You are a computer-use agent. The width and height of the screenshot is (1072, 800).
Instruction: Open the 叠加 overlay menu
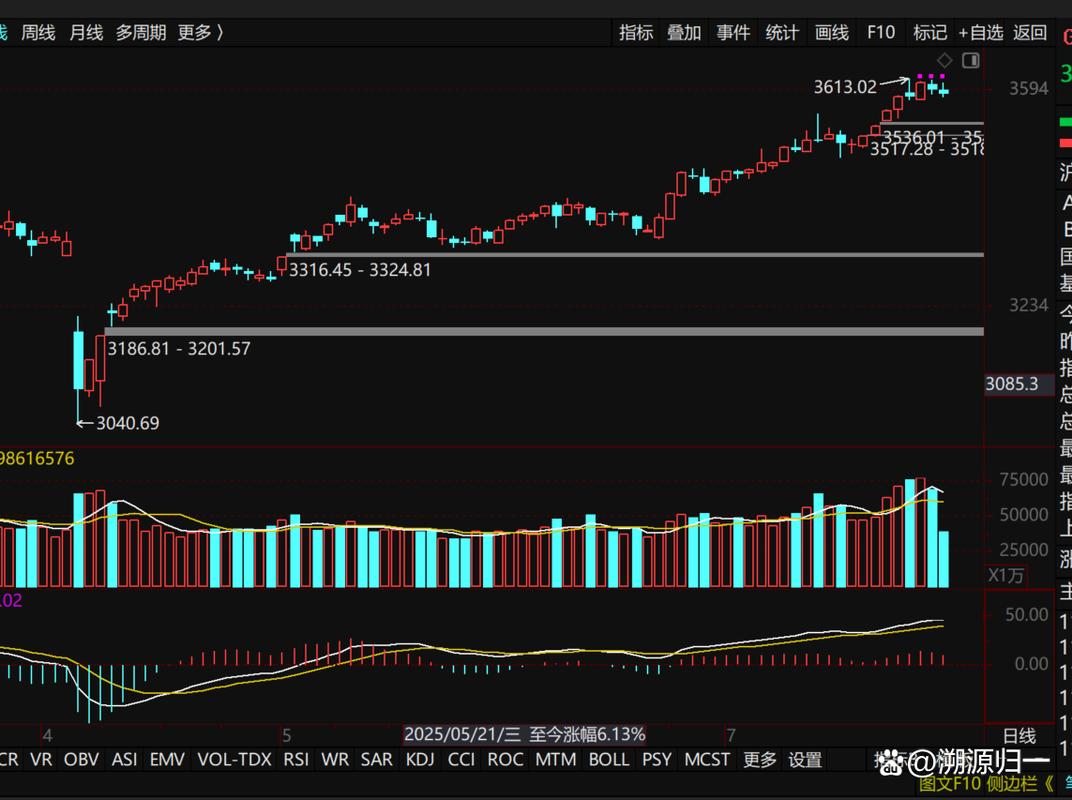(684, 33)
